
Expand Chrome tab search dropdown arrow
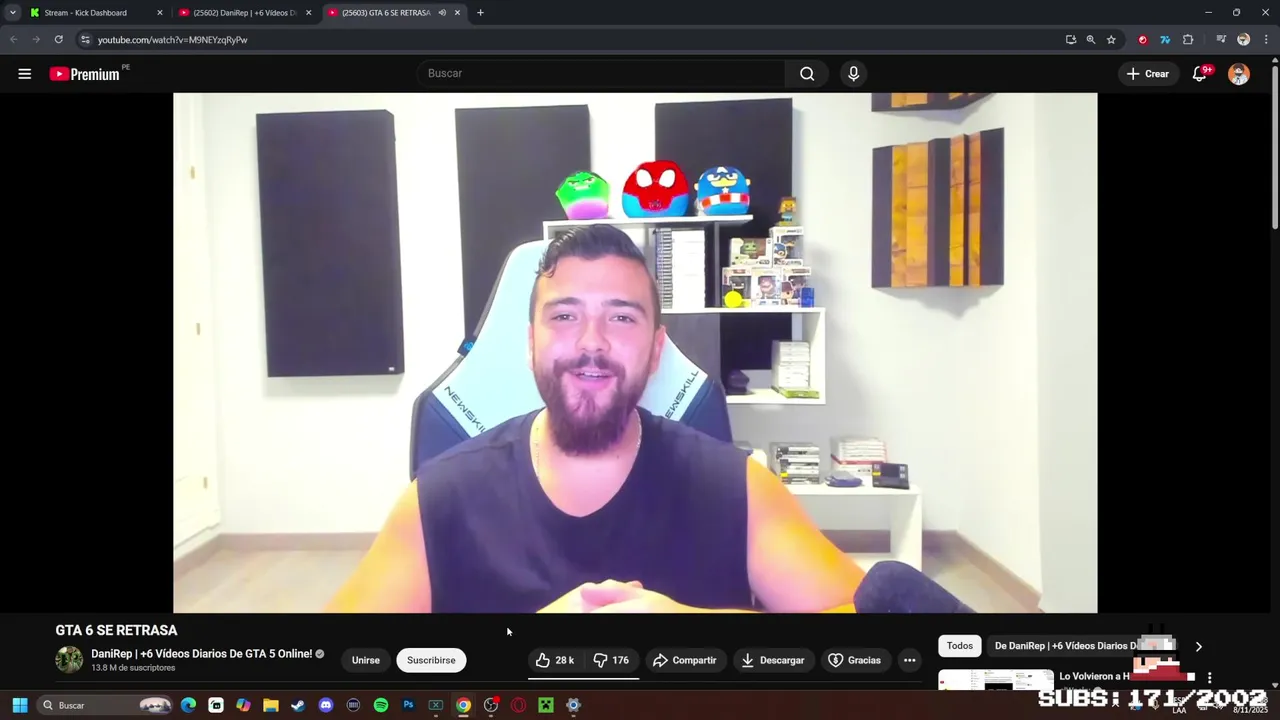(x=13, y=13)
